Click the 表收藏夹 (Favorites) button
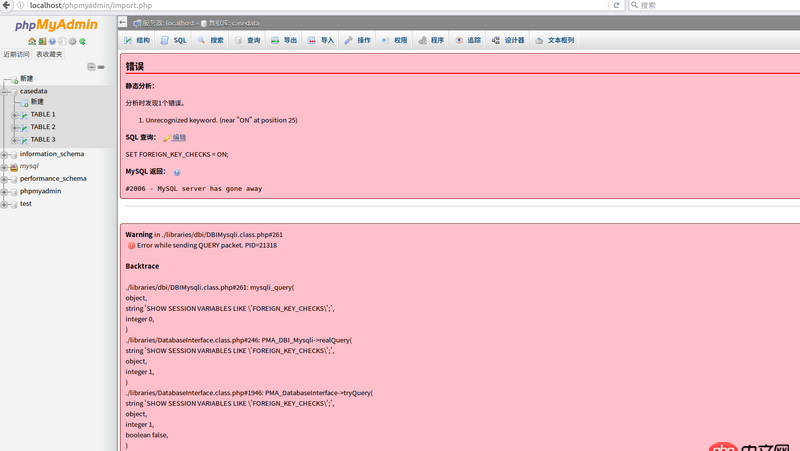The width and height of the screenshot is (800, 451). [x=49, y=54]
